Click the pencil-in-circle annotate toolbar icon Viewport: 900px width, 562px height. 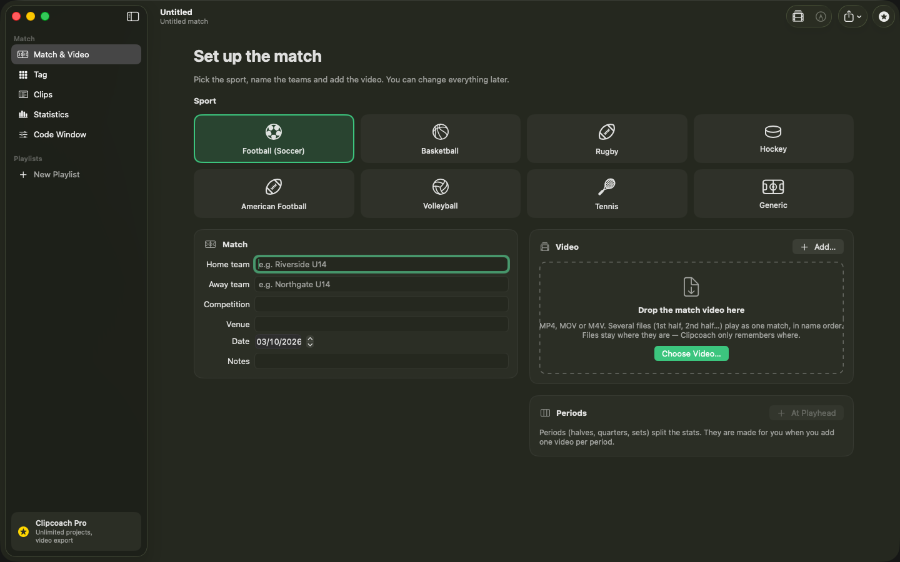tap(821, 17)
